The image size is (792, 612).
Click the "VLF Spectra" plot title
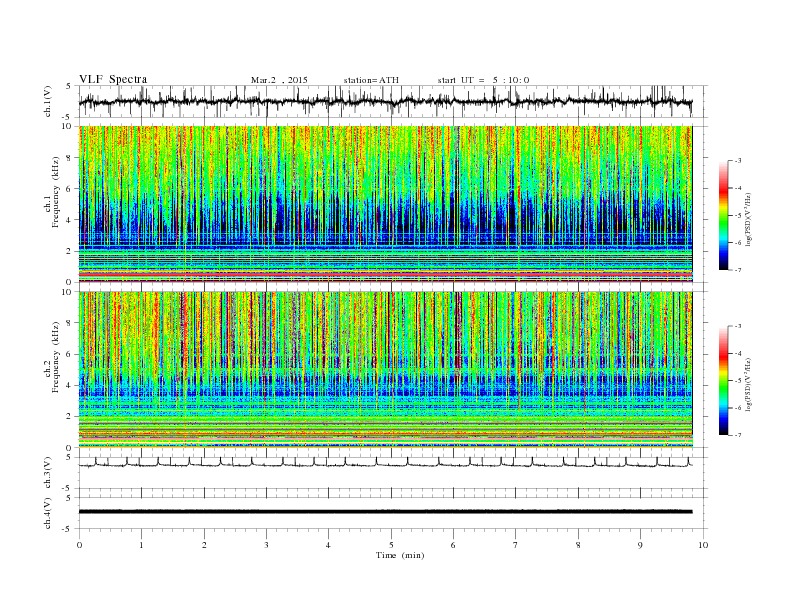pos(113,79)
